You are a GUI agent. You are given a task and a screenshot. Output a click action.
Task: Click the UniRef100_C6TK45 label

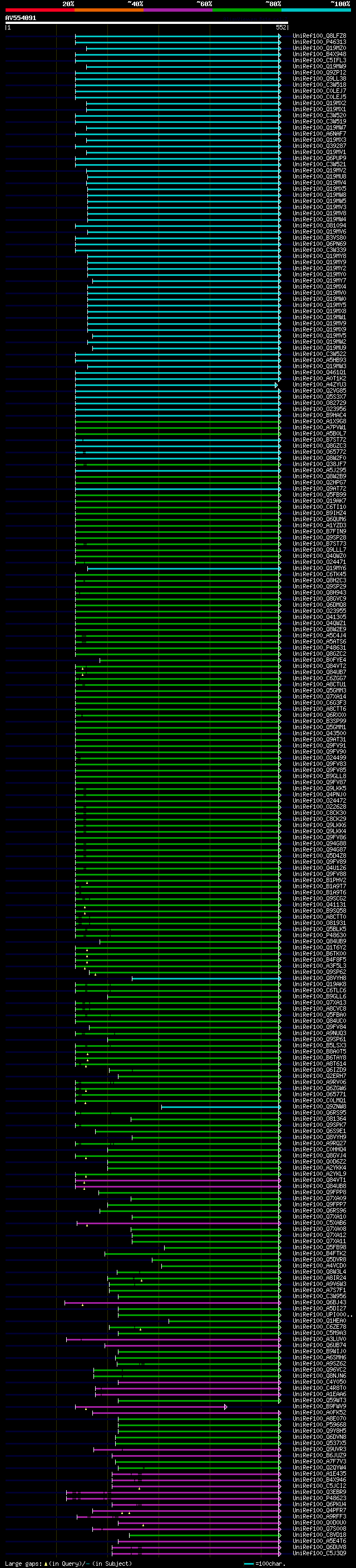(x=319, y=575)
